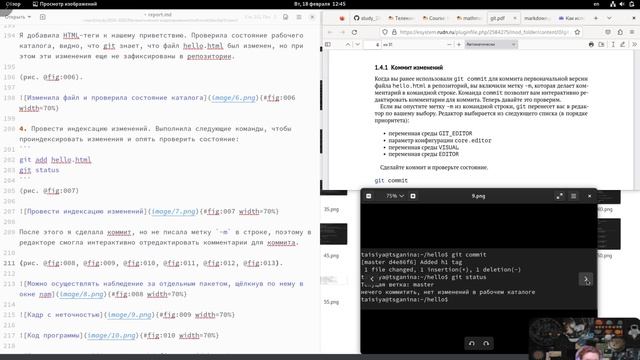640x360 pixels.
Task: Open the PDF automatic zoom dropdown
Action: pos(491,44)
